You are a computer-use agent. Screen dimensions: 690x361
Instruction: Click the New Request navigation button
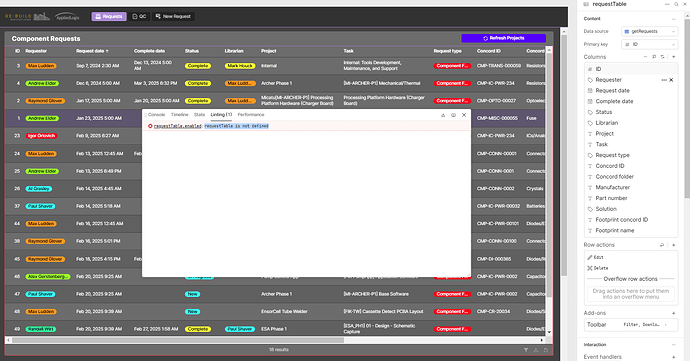173,16
